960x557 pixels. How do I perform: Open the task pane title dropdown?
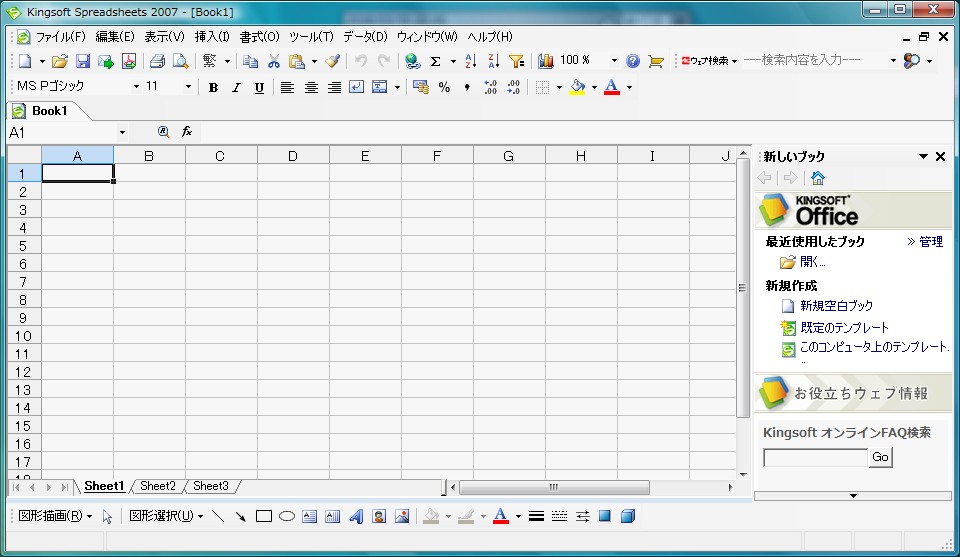pos(923,157)
